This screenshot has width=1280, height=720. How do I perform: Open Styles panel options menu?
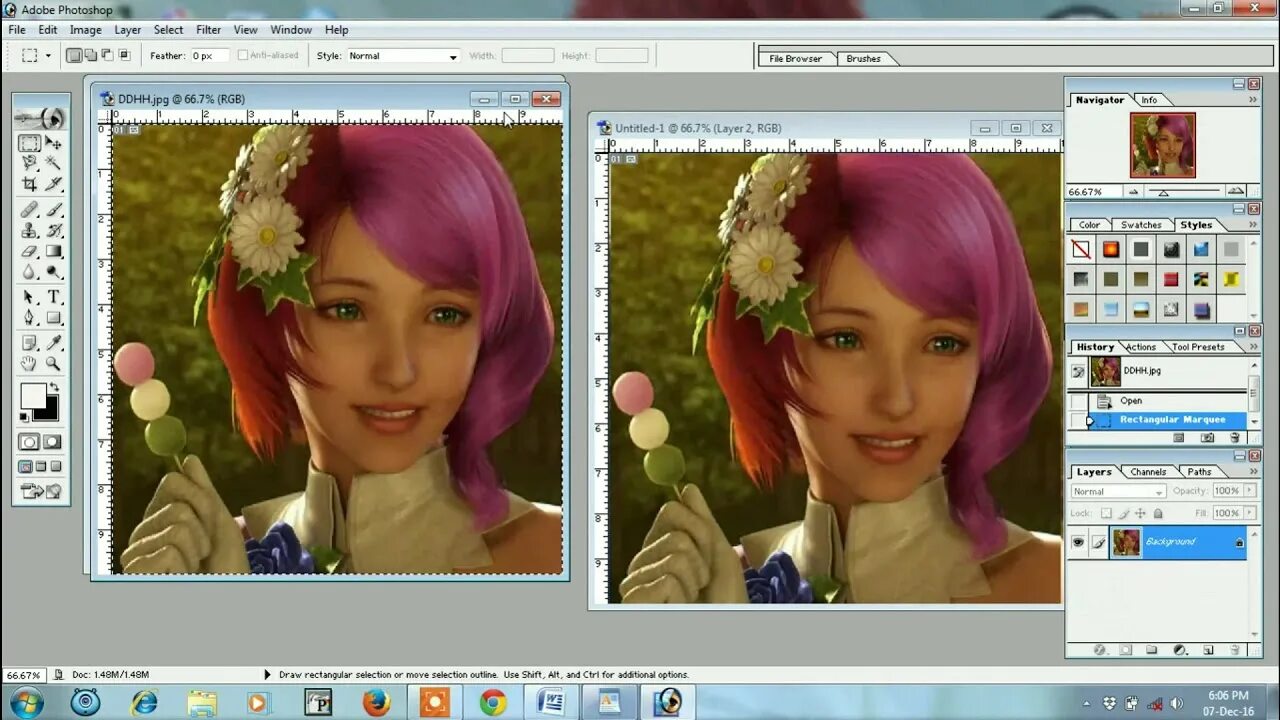(x=1253, y=225)
